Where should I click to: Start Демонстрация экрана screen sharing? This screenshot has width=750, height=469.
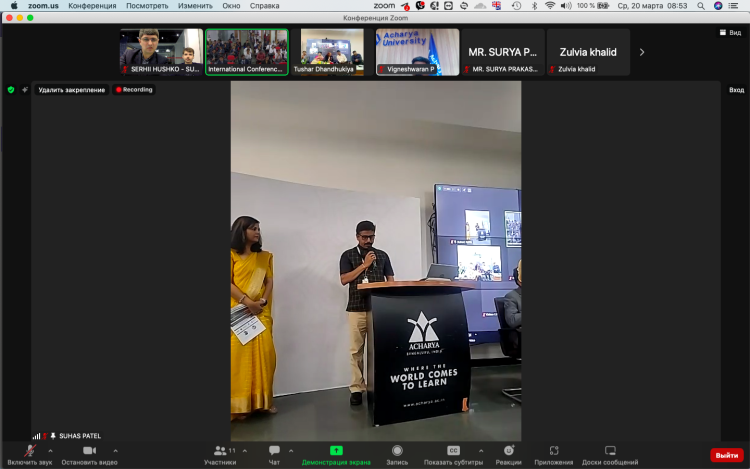click(336, 451)
